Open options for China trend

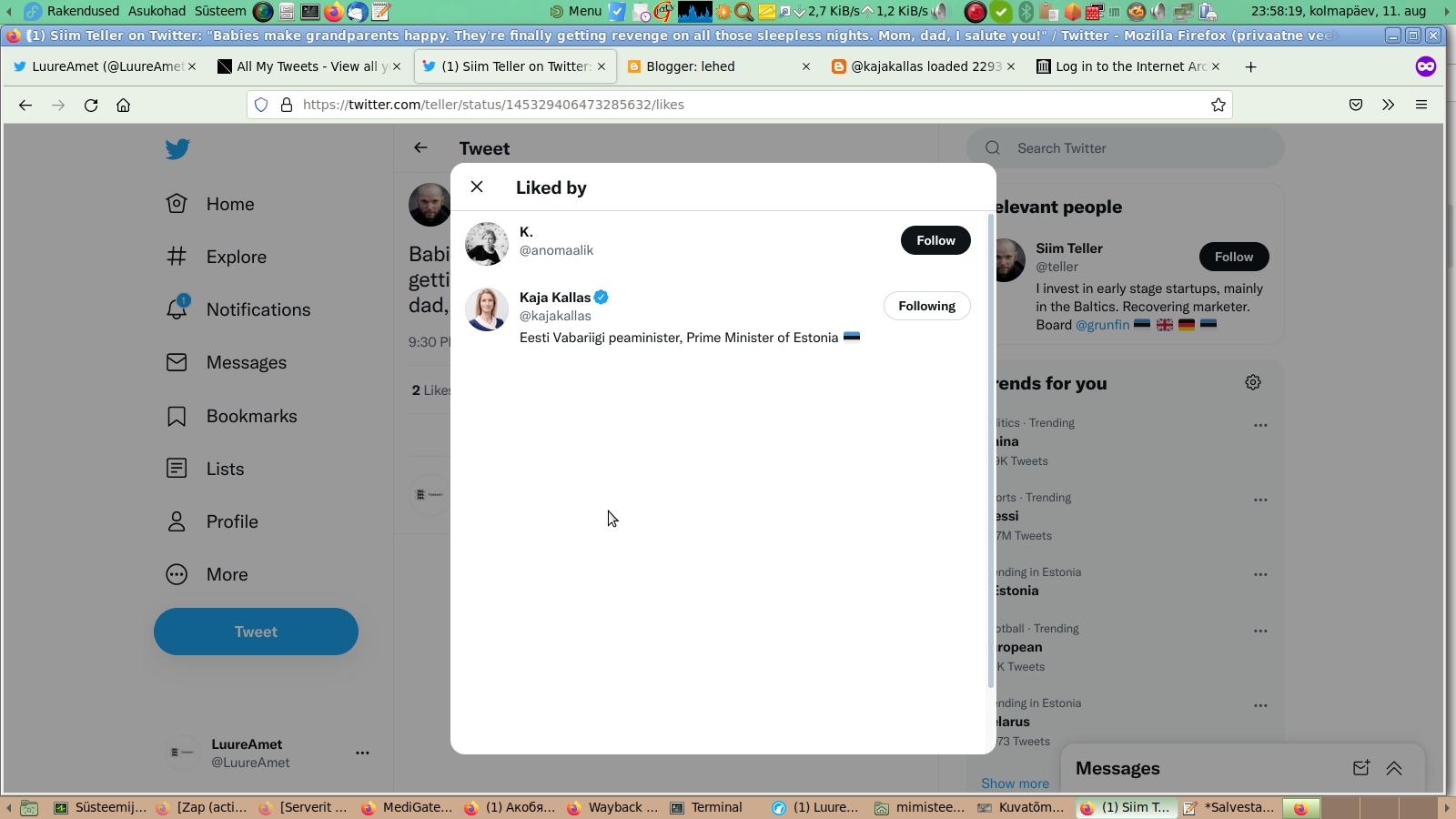pos(1260,425)
